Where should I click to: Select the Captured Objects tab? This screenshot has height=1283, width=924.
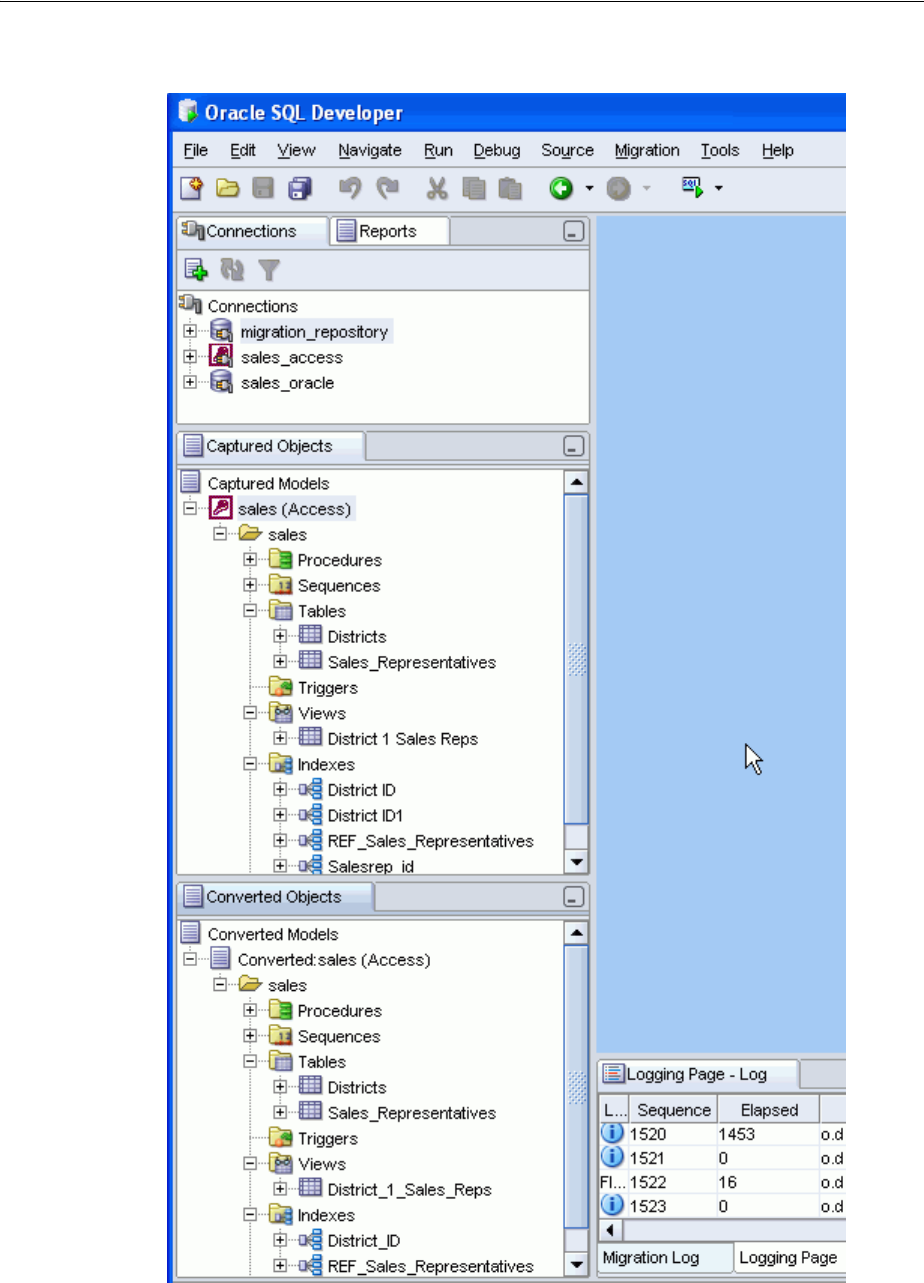click(270, 446)
